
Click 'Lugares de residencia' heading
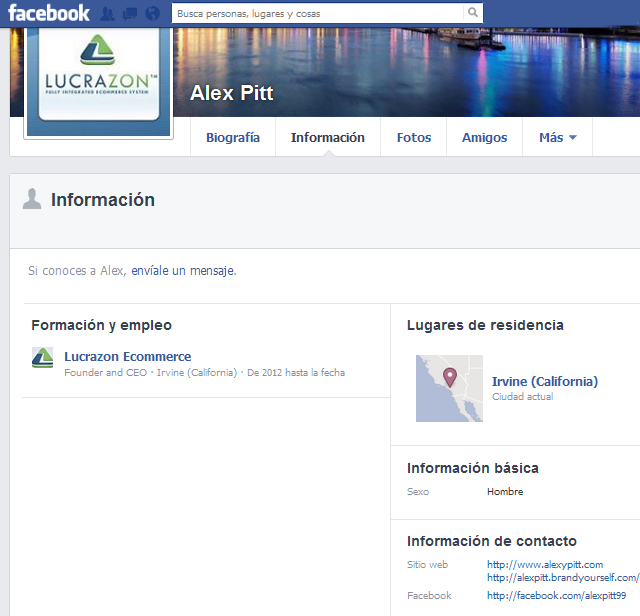pos(485,325)
